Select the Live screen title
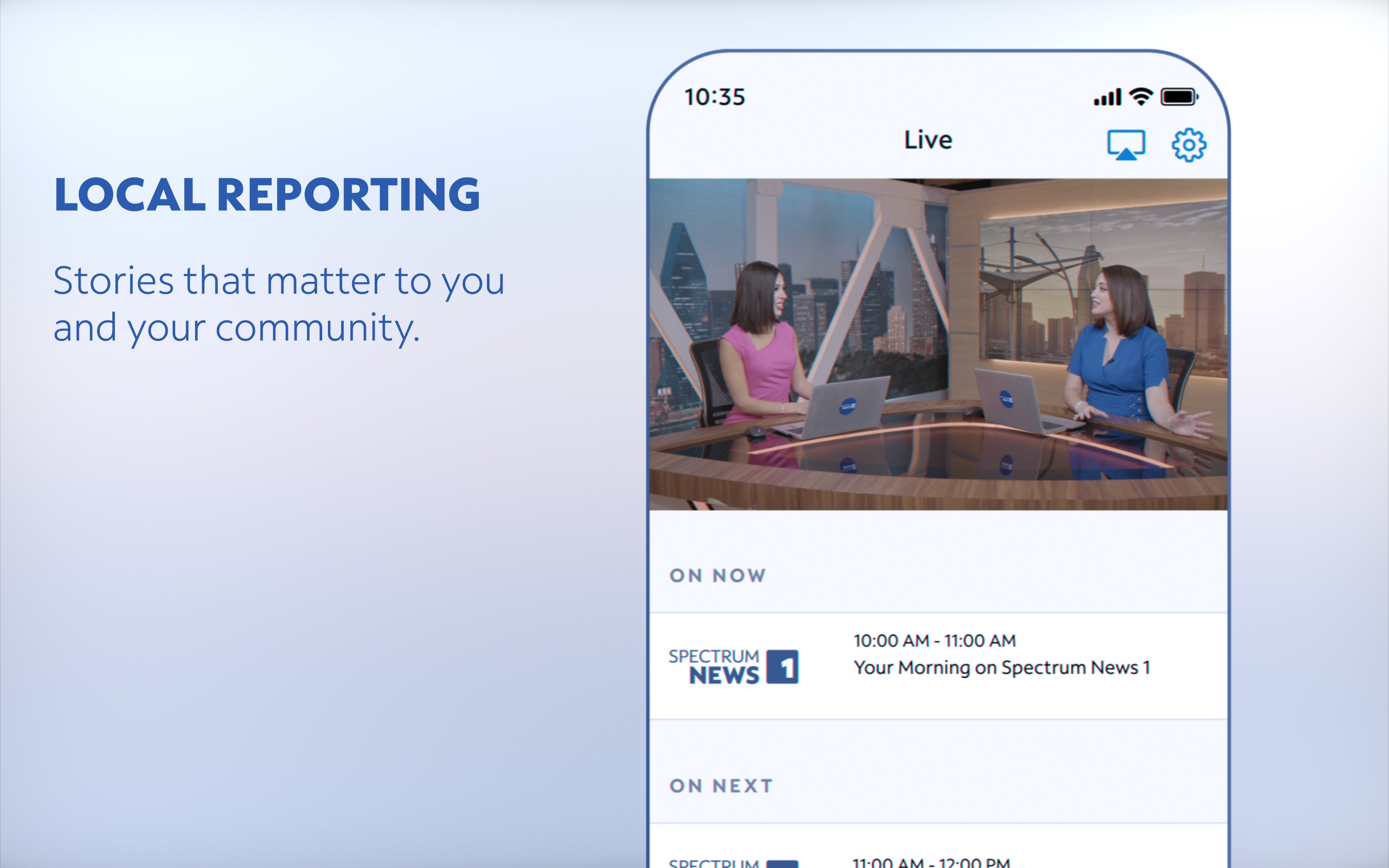Screen dimensions: 1389x868 click(x=928, y=140)
